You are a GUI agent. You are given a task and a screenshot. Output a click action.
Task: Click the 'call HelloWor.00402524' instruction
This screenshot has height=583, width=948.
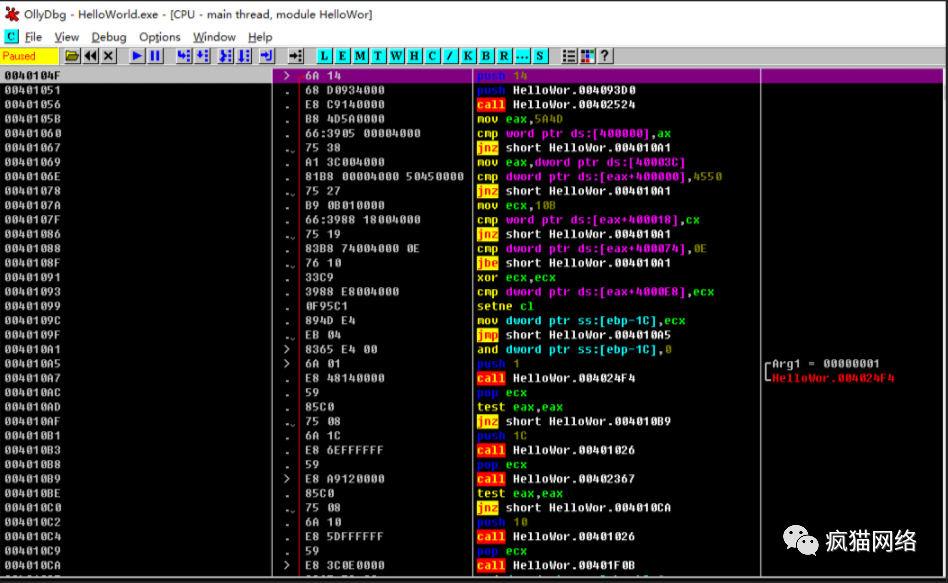click(x=556, y=105)
